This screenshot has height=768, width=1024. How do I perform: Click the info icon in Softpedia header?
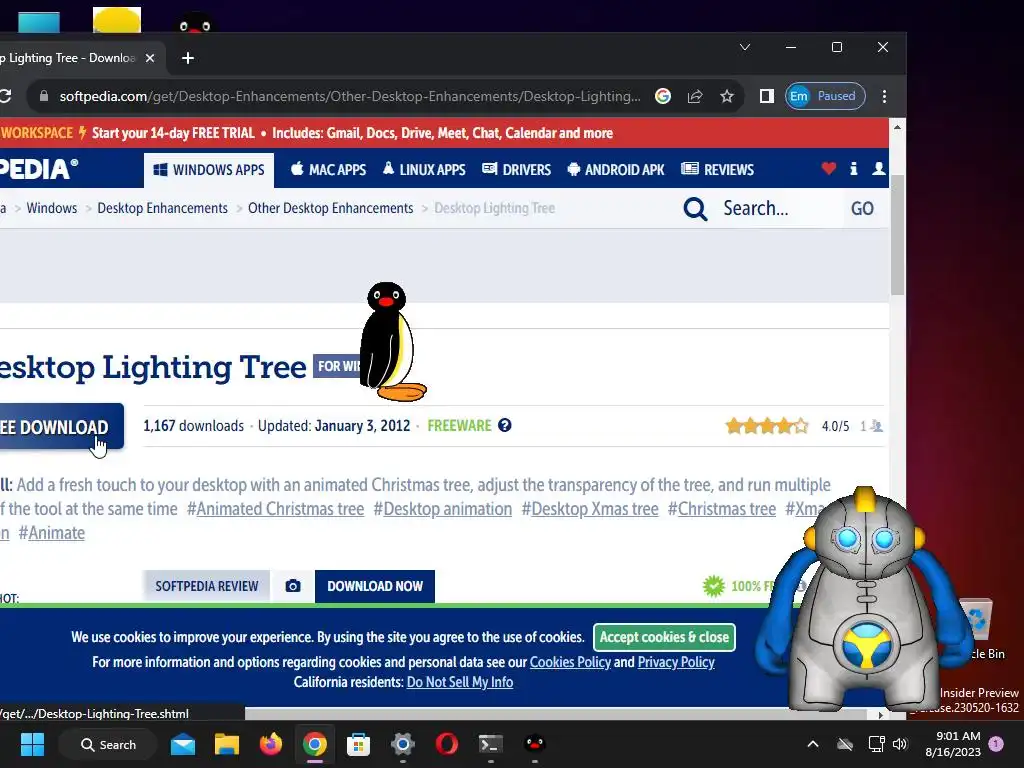pyautogui.click(x=854, y=168)
